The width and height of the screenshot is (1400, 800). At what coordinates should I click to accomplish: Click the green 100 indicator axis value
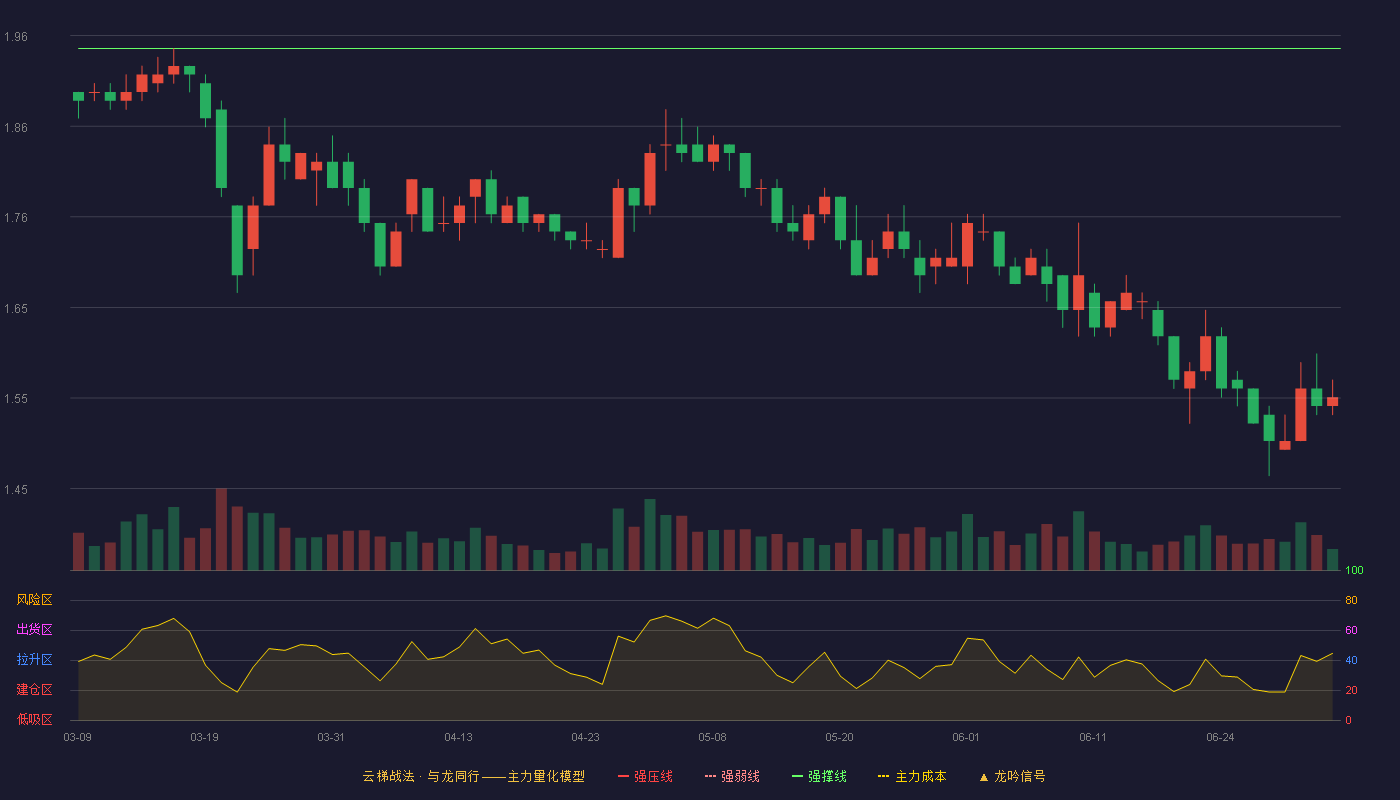(1354, 570)
